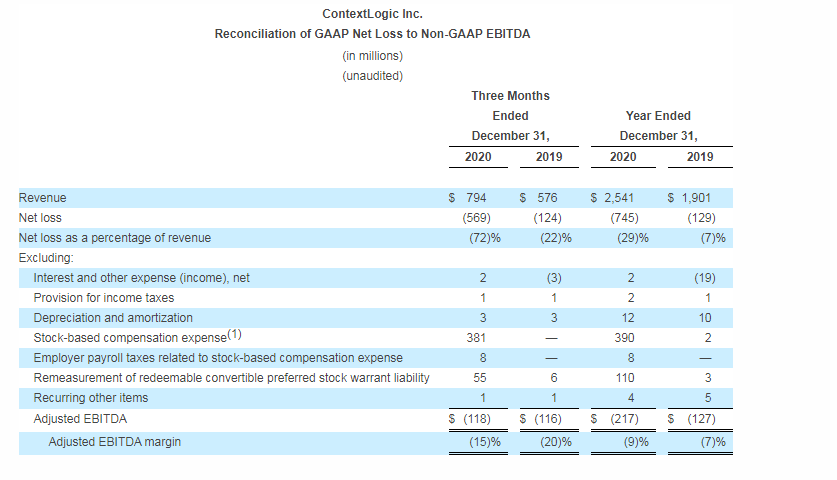The width and height of the screenshot is (837, 480).
Task: Click the Revenue row label
Action: [x=43, y=198]
